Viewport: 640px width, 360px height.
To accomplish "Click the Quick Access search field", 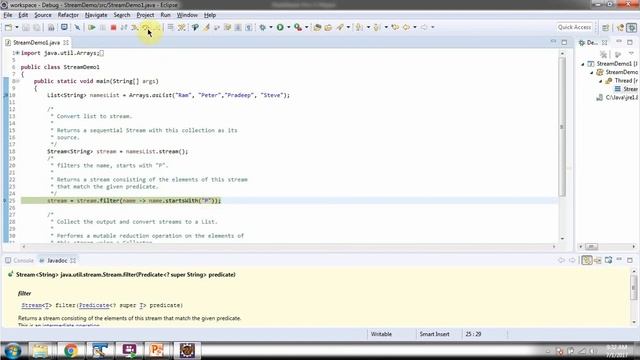I will point(574,27).
